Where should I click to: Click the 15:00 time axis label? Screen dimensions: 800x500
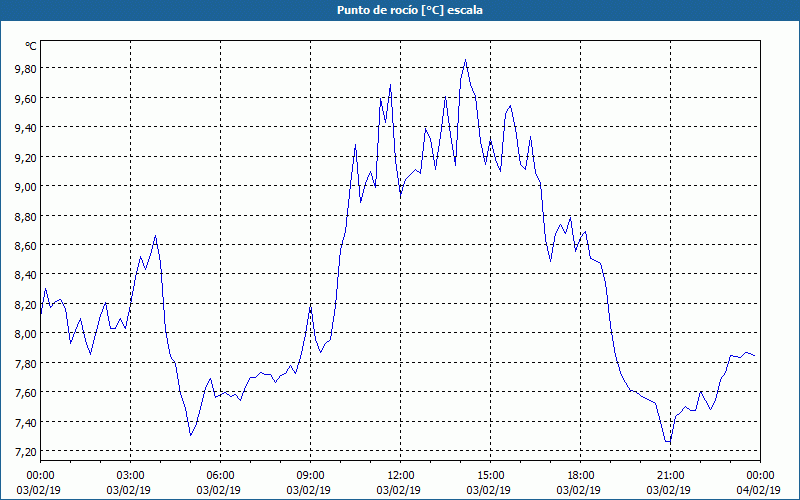point(490,476)
